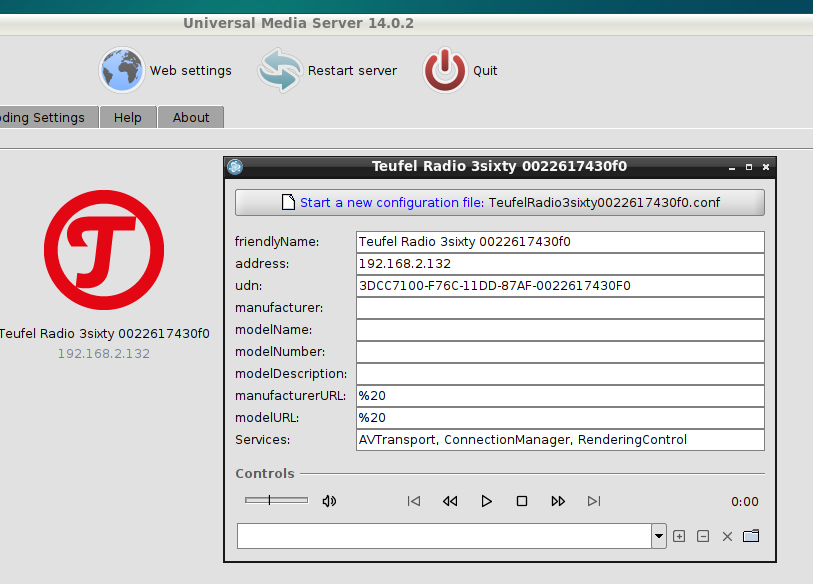The image size is (813, 584).
Task: Click the udn: label
Action: coord(248,286)
